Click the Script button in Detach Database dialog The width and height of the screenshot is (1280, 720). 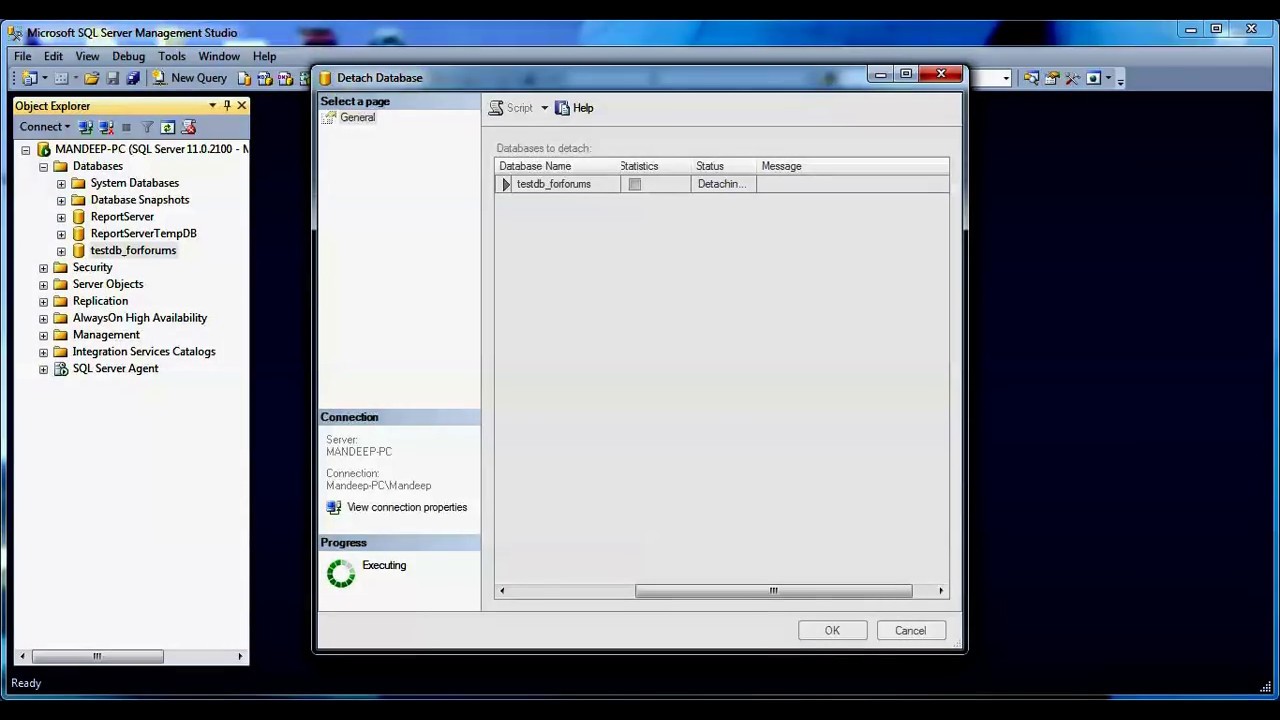tap(511, 108)
